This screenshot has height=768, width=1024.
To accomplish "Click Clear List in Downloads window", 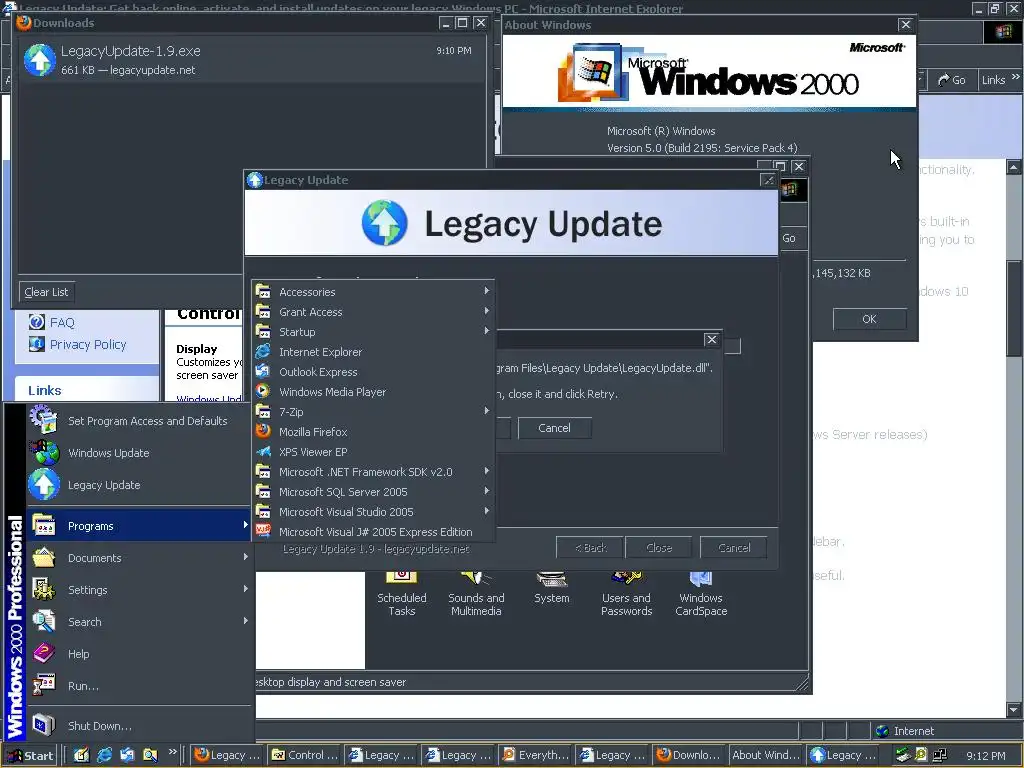I will (46, 292).
